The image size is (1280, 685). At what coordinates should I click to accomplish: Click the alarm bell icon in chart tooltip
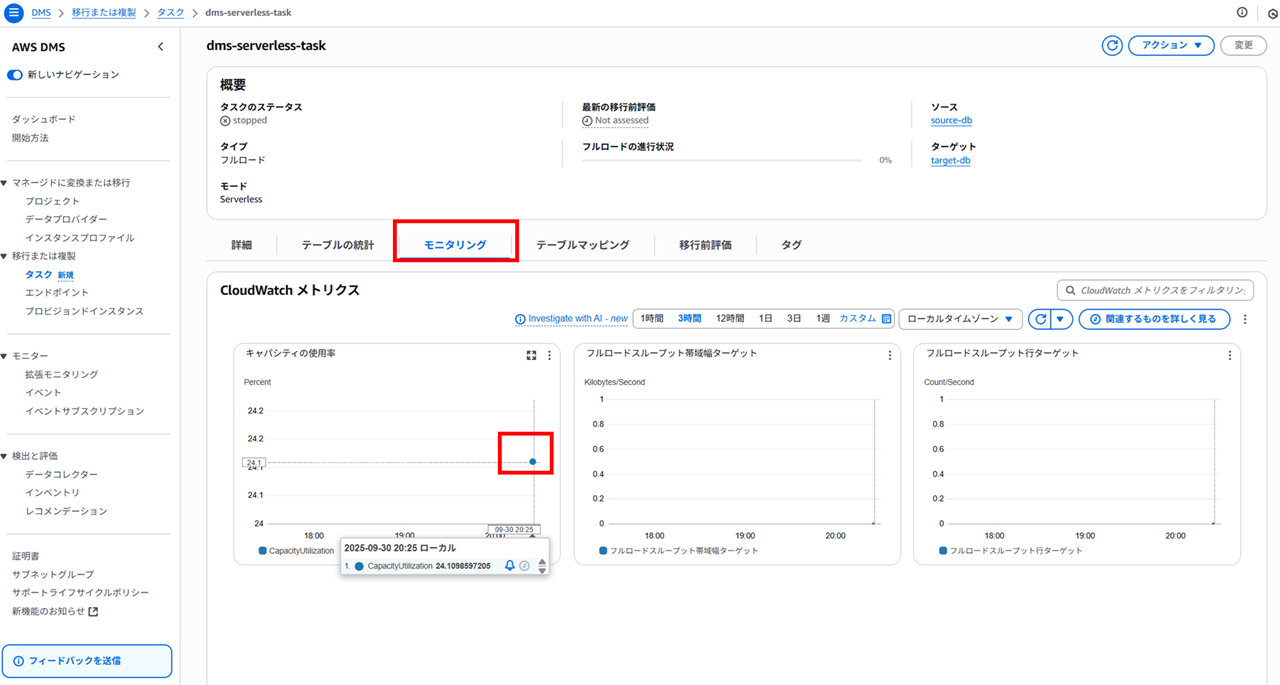pyautogui.click(x=509, y=566)
